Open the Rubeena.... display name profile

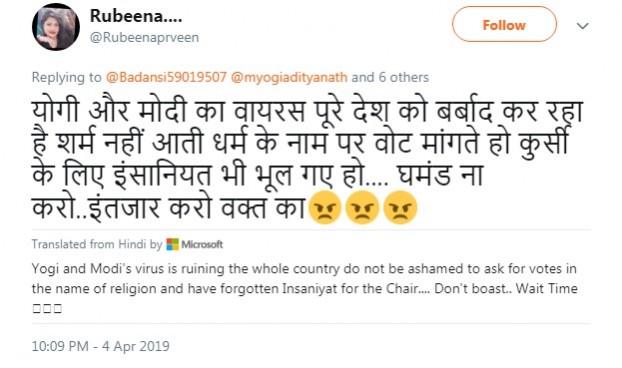coord(136,16)
